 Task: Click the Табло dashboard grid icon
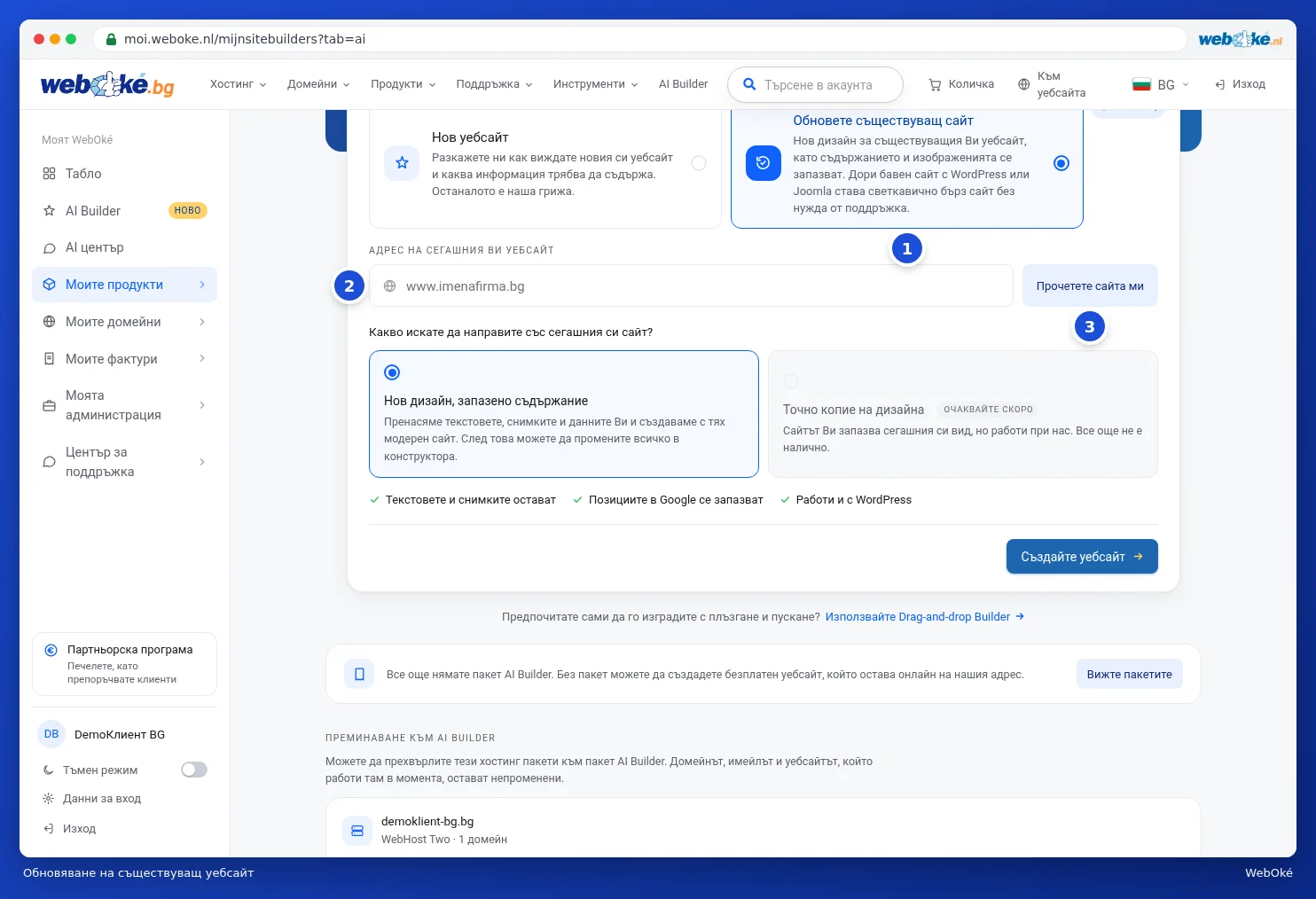coord(49,174)
